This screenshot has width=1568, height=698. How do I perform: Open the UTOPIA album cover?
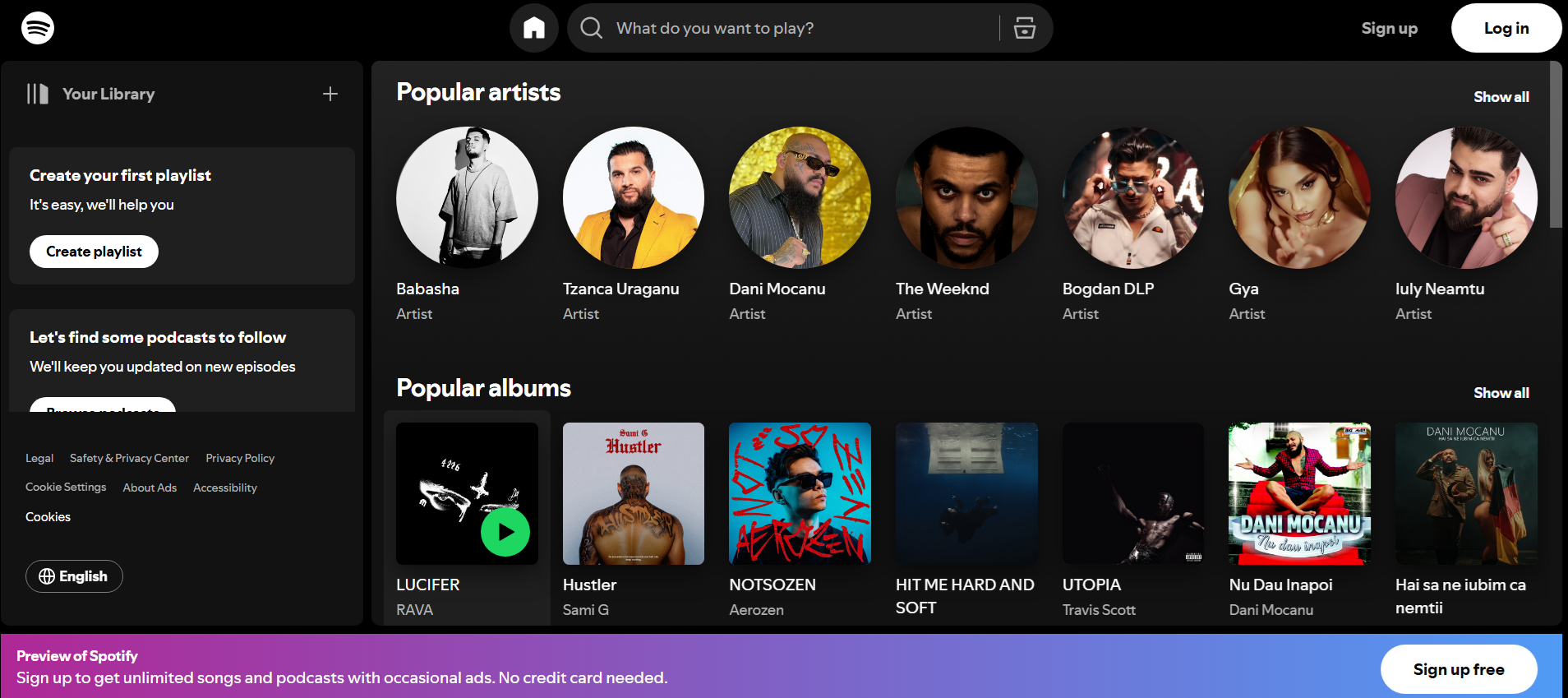(x=1132, y=493)
